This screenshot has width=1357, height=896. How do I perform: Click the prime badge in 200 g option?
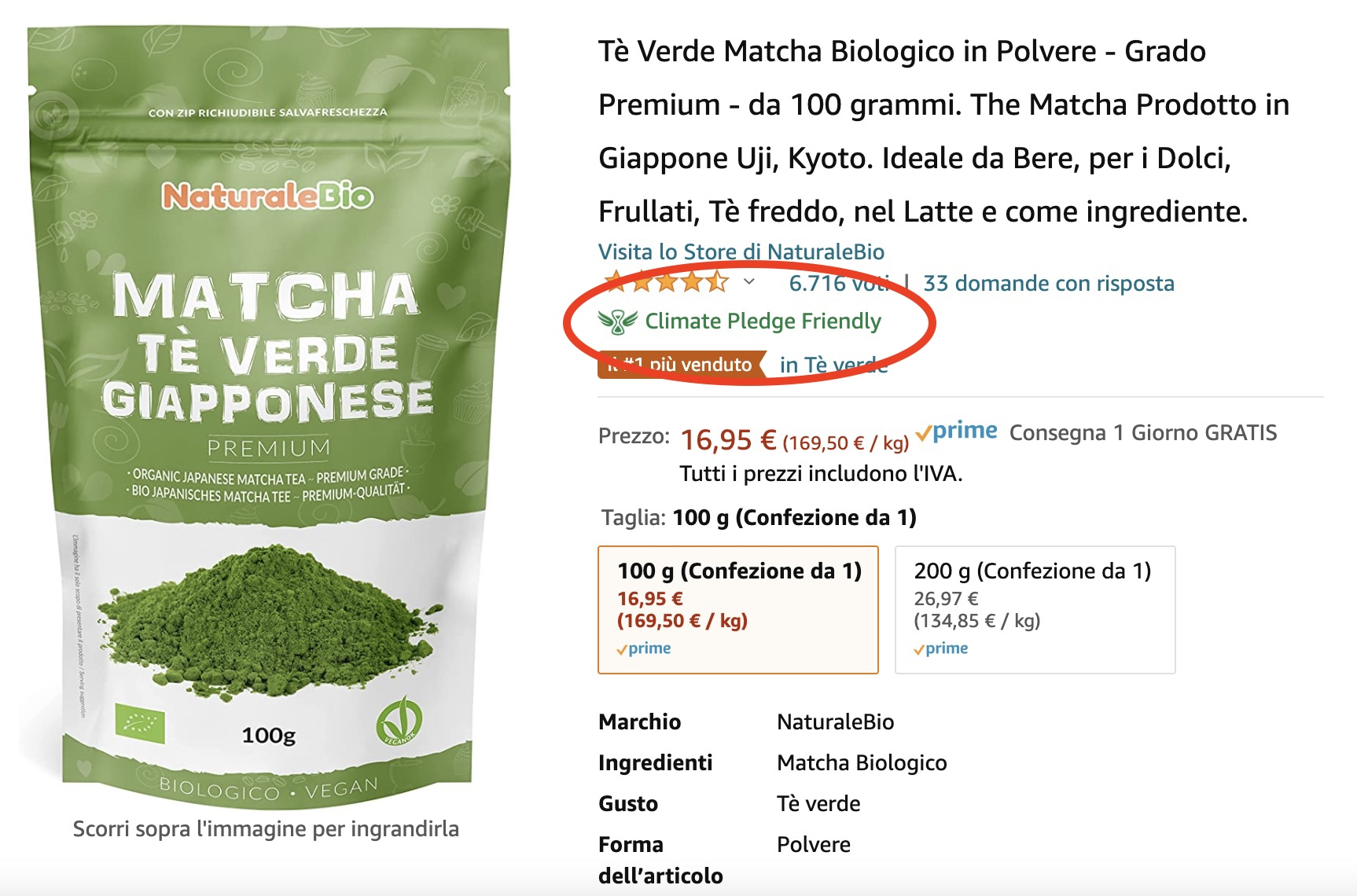(941, 648)
